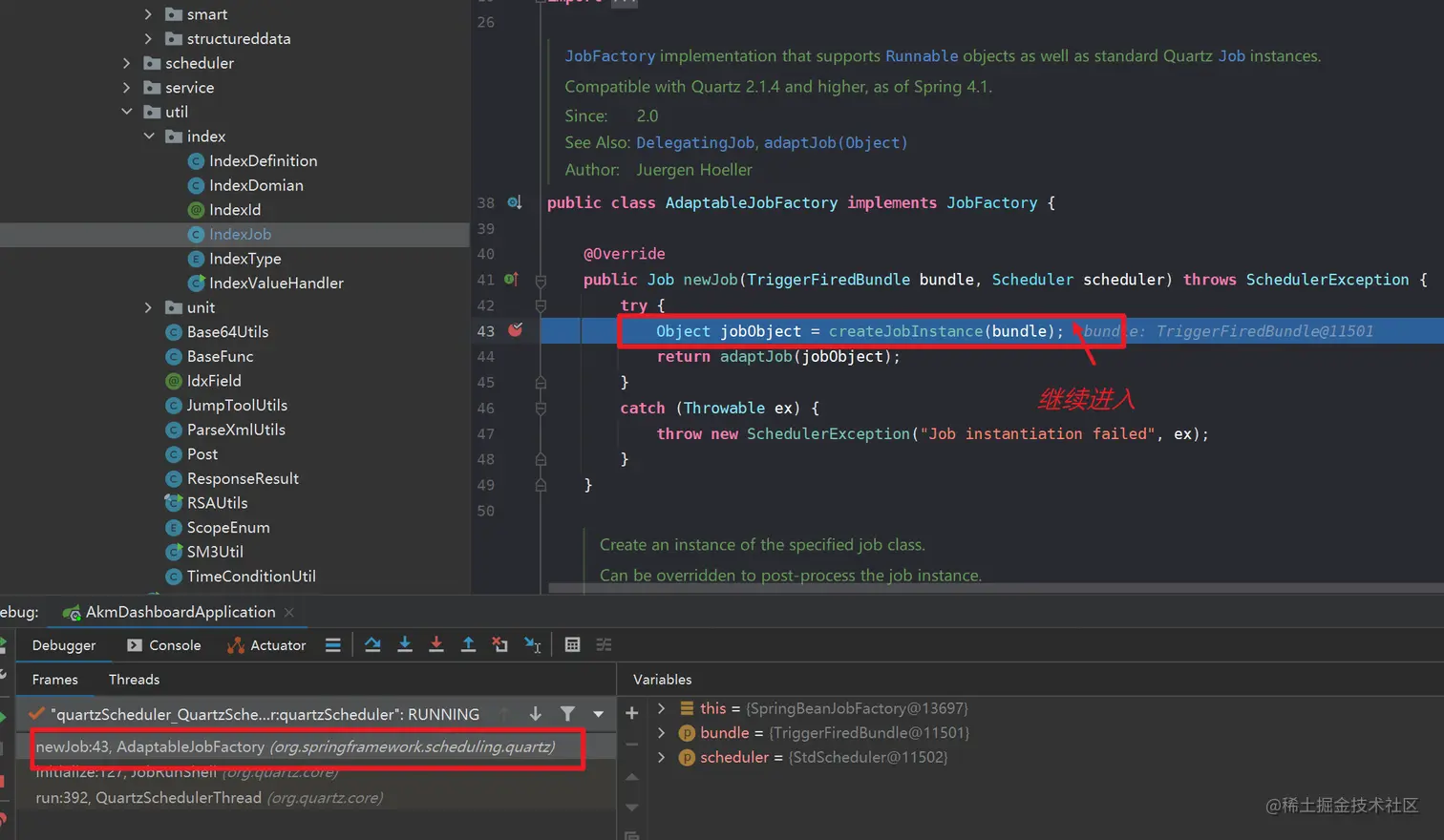Expand the service folder
1444x840 pixels.
pyautogui.click(x=126, y=88)
